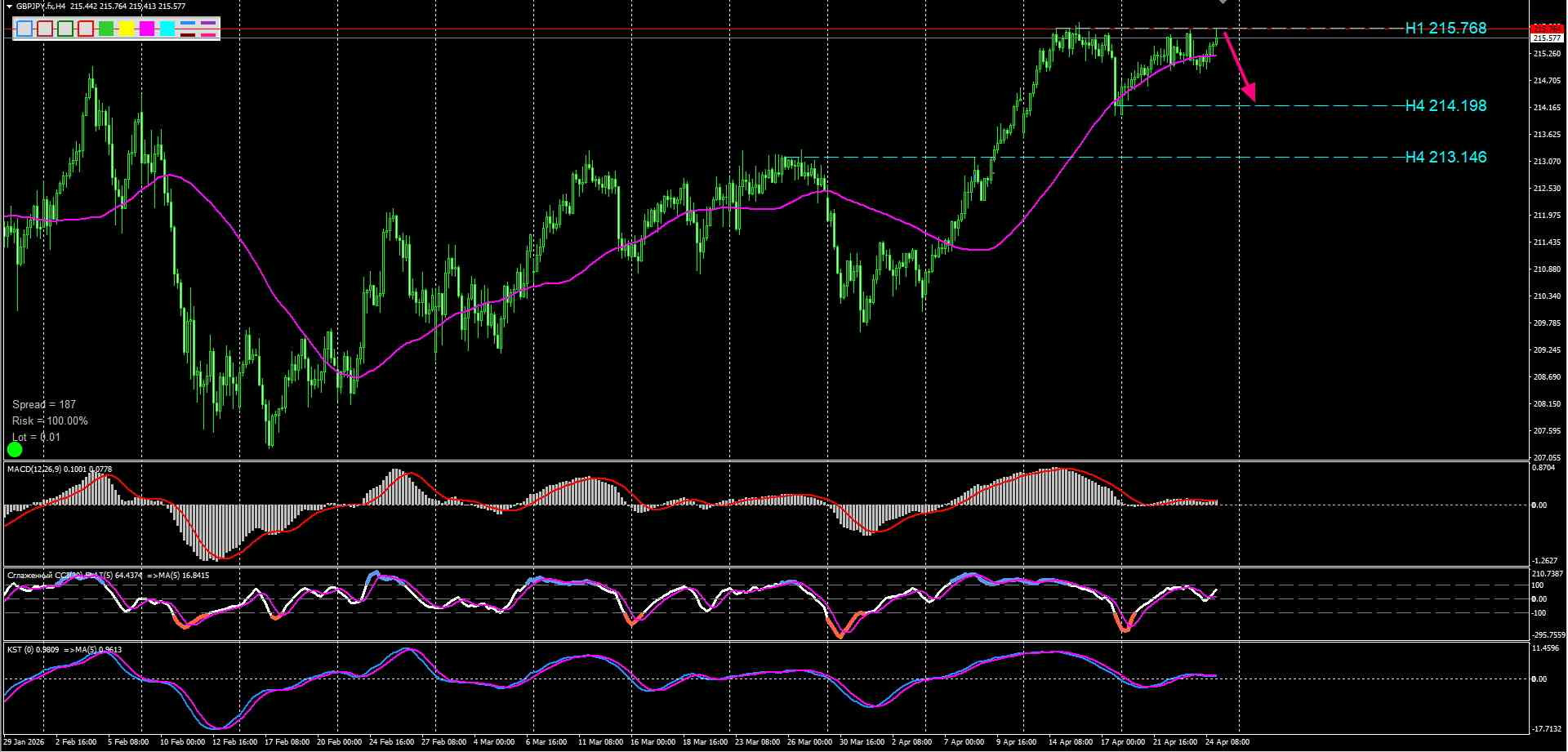1568x752 pixels.
Task: Click the 214.165 price scale value
Action: click(x=1547, y=108)
